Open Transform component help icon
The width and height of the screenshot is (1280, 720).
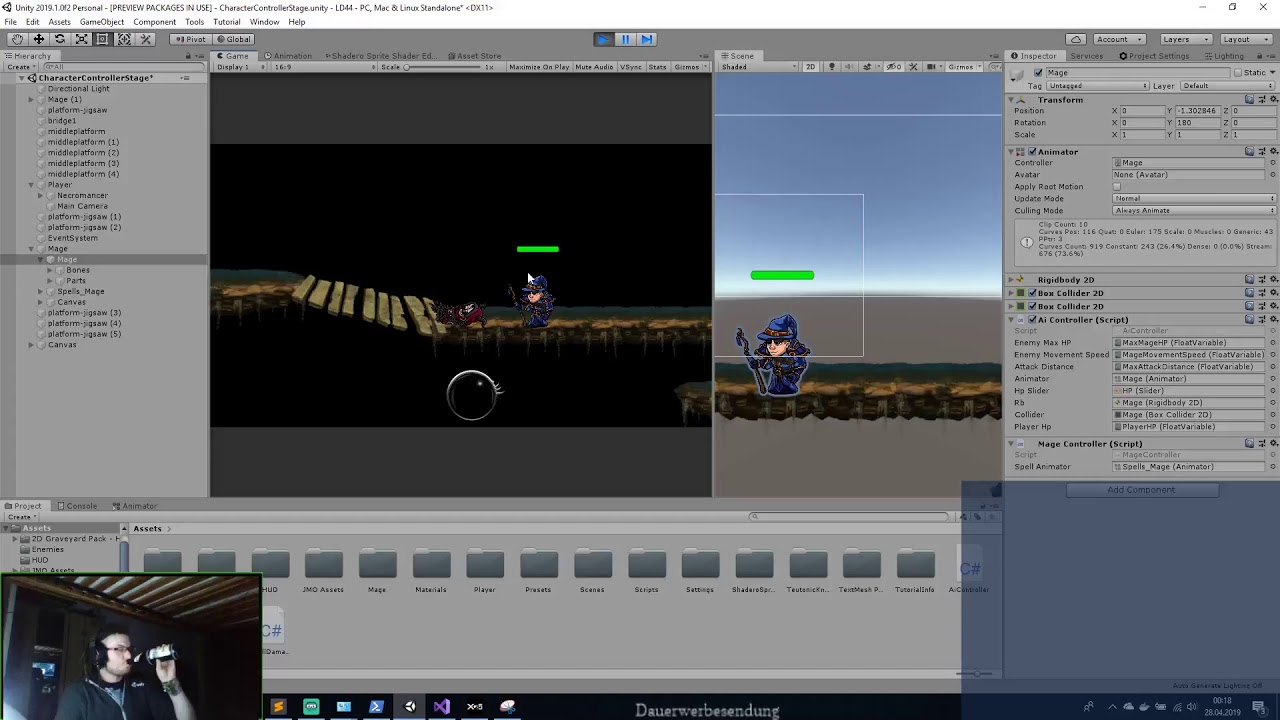1249,100
